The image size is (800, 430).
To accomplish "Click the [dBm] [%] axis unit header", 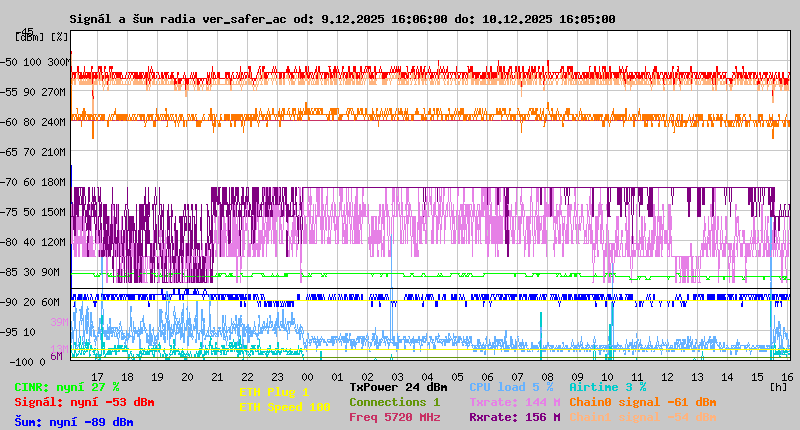I will click(x=42, y=36).
